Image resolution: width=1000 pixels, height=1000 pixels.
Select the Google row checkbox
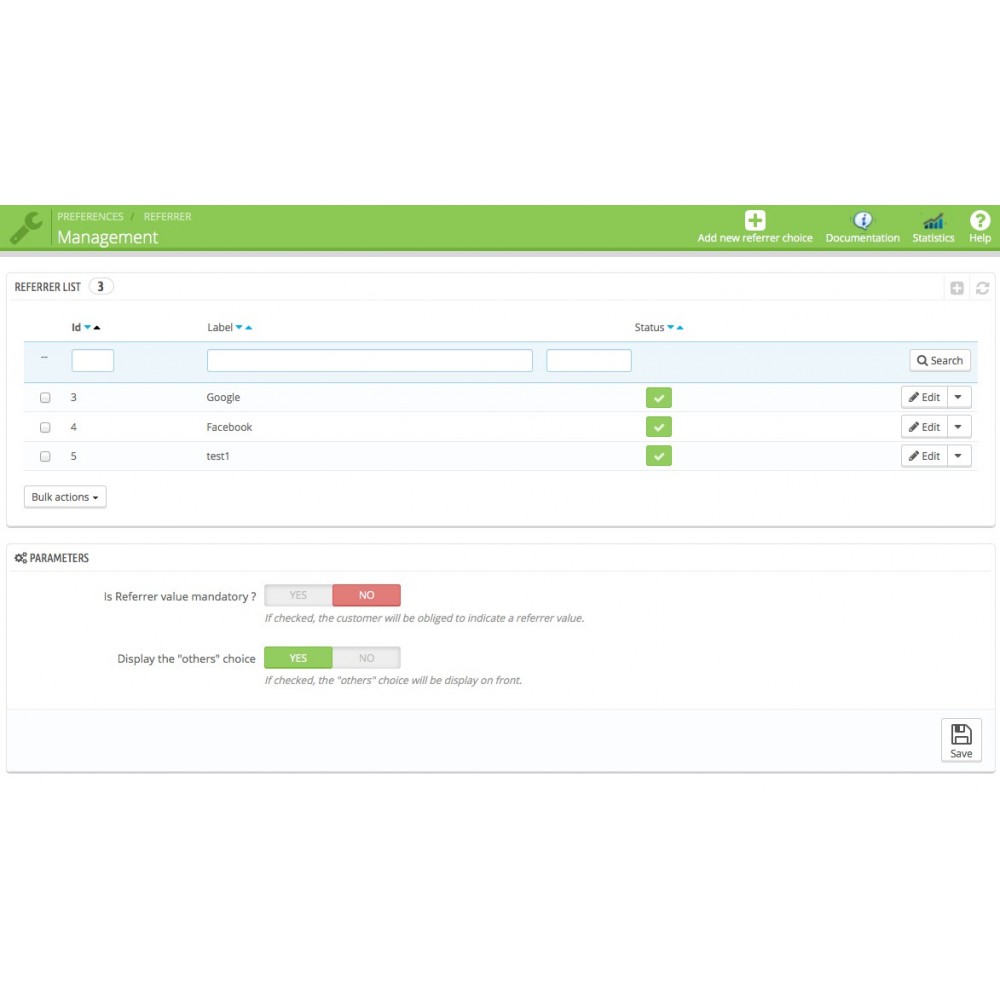(45, 397)
